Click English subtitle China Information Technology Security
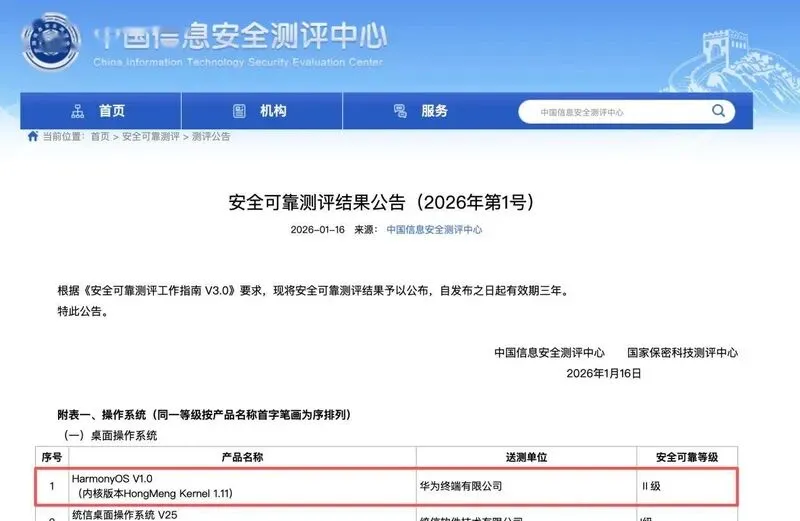Screen dimensions: 800x521 point(238,62)
